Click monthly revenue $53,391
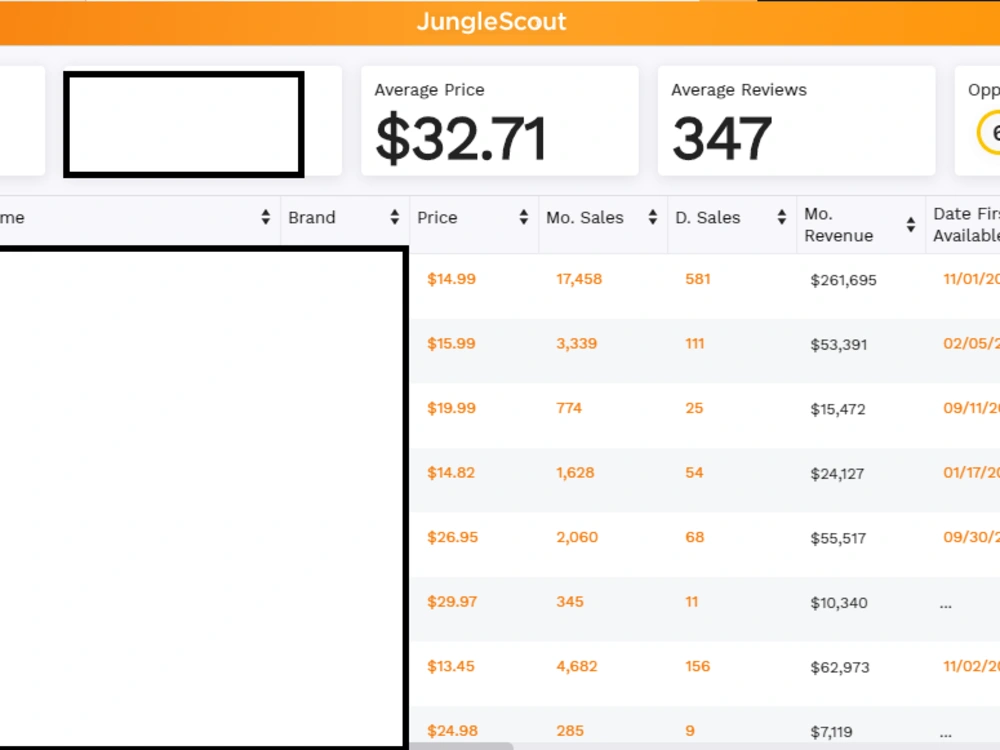 (x=839, y=344)
